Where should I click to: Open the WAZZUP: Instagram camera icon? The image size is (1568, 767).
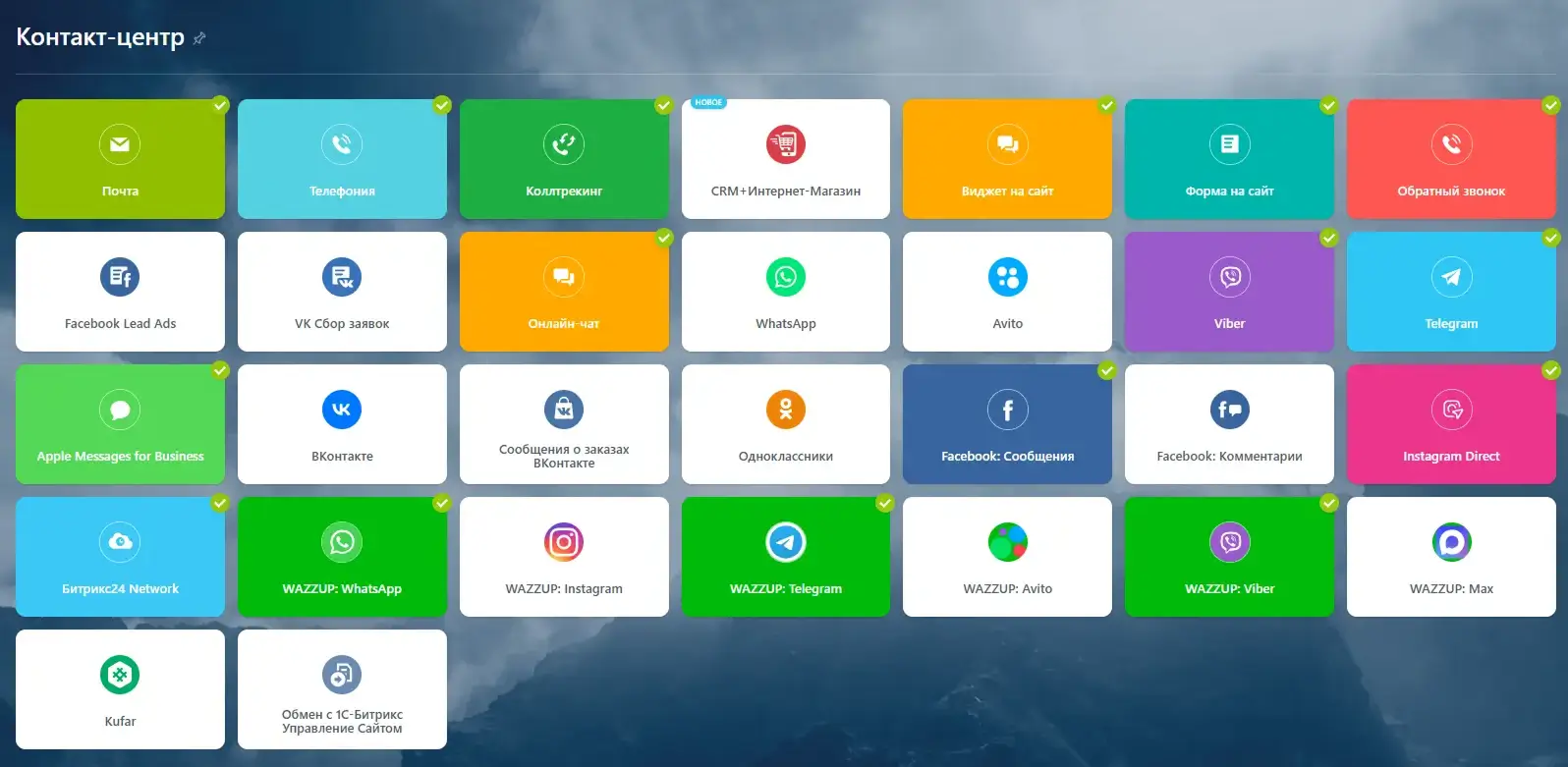pos(564,542)
